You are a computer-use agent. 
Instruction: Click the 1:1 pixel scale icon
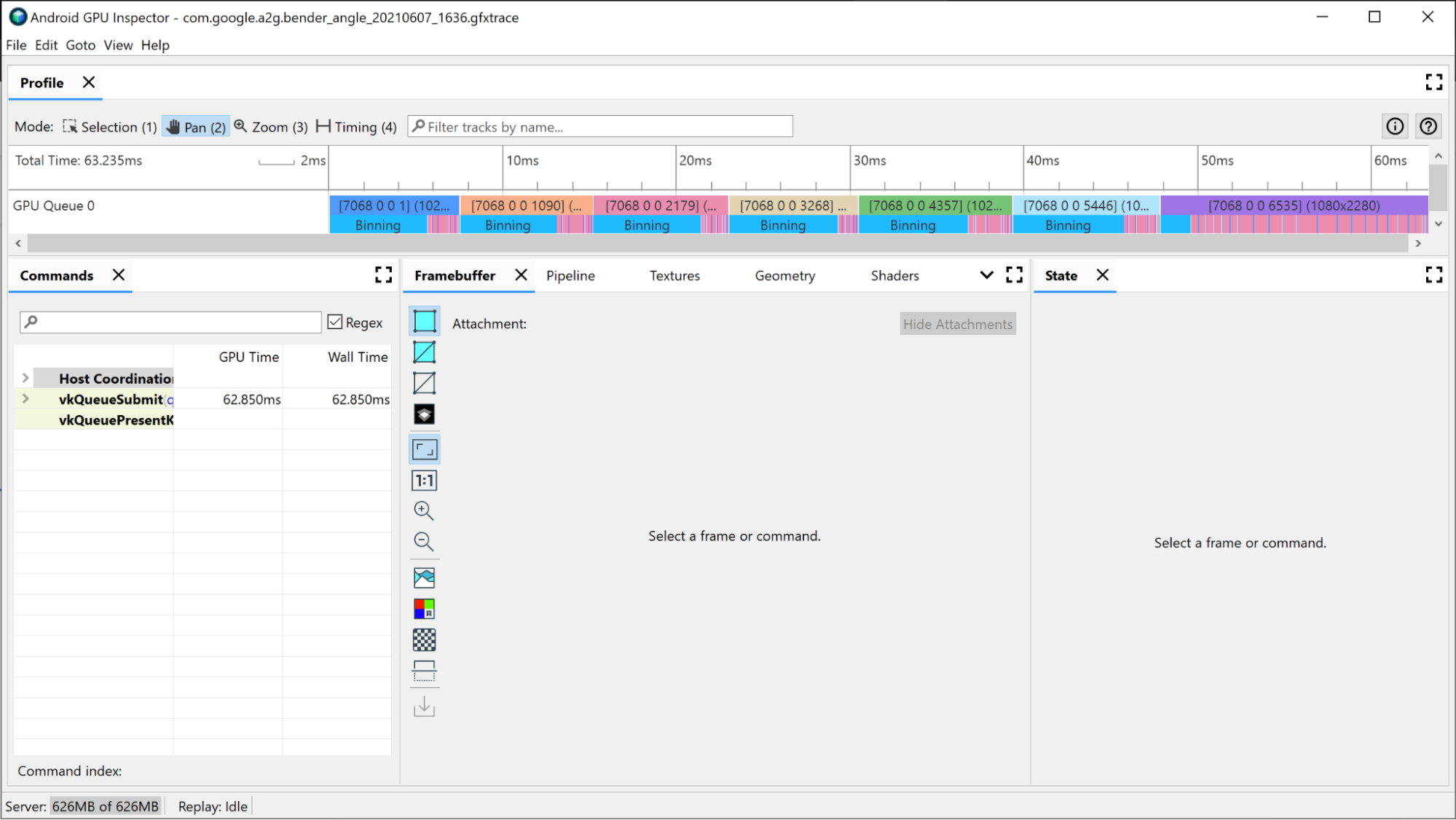pos(424,480)
